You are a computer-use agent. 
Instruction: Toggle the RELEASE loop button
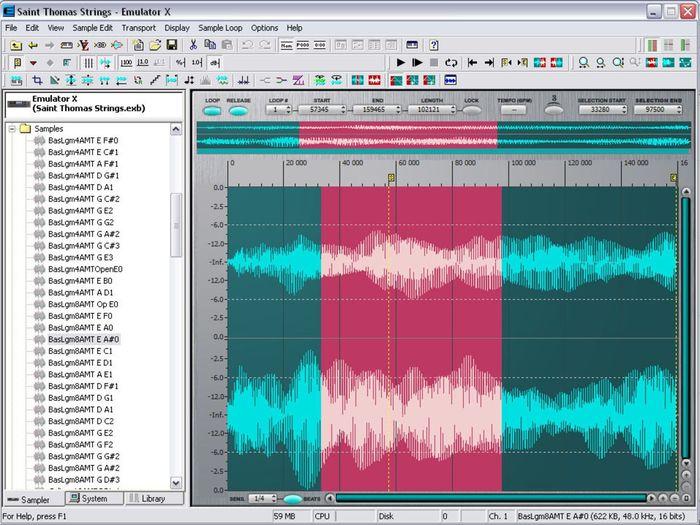(x=238, y=110)
